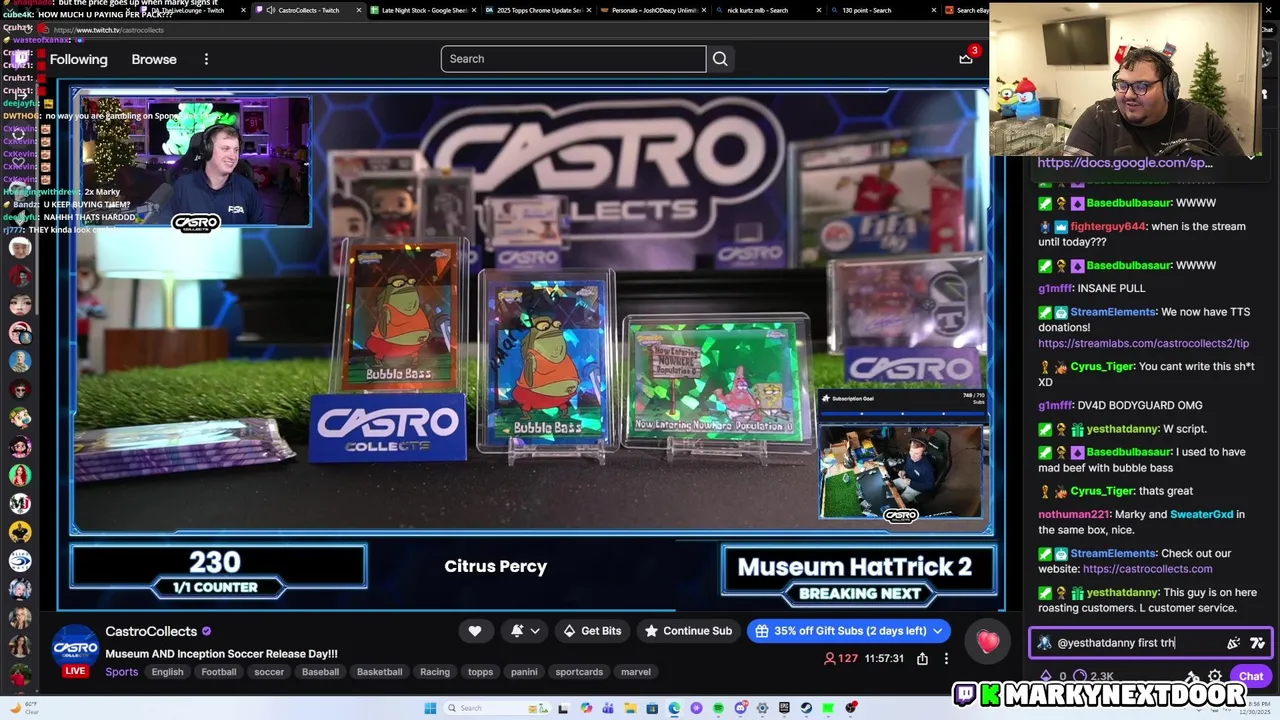
Task: Open the castrocollects.com website link in chat
Action: [1147, 569]
